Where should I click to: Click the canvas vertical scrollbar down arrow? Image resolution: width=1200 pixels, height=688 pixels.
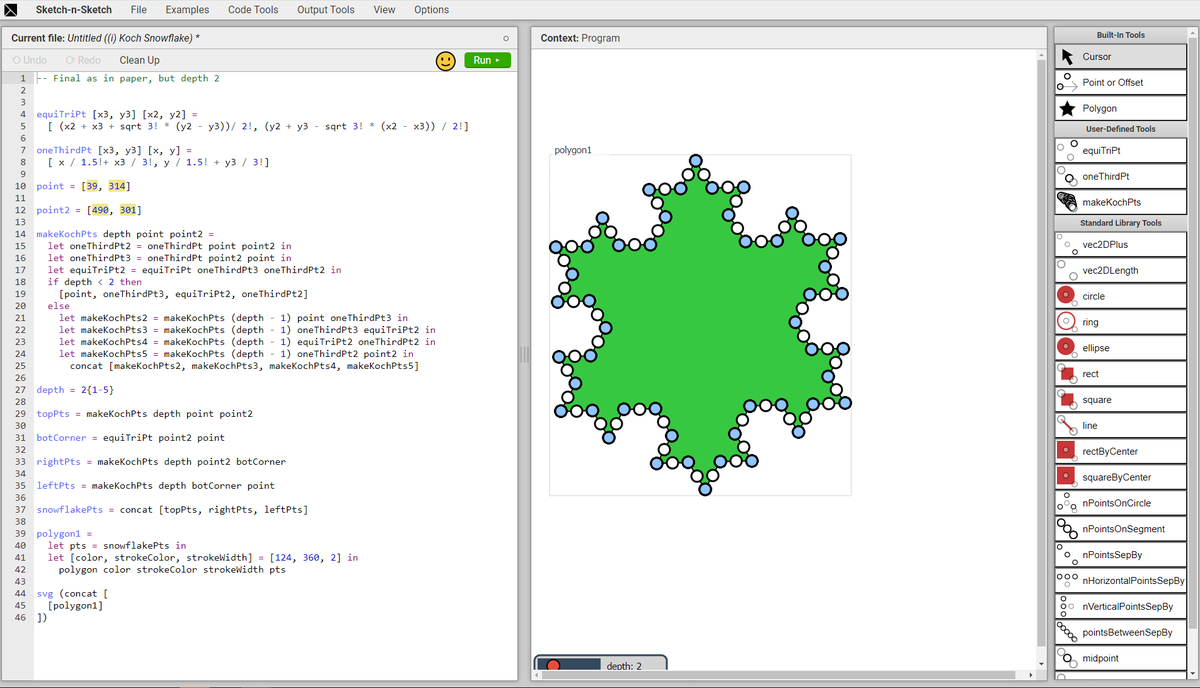pyautogui.click(x=1040, y=664)
